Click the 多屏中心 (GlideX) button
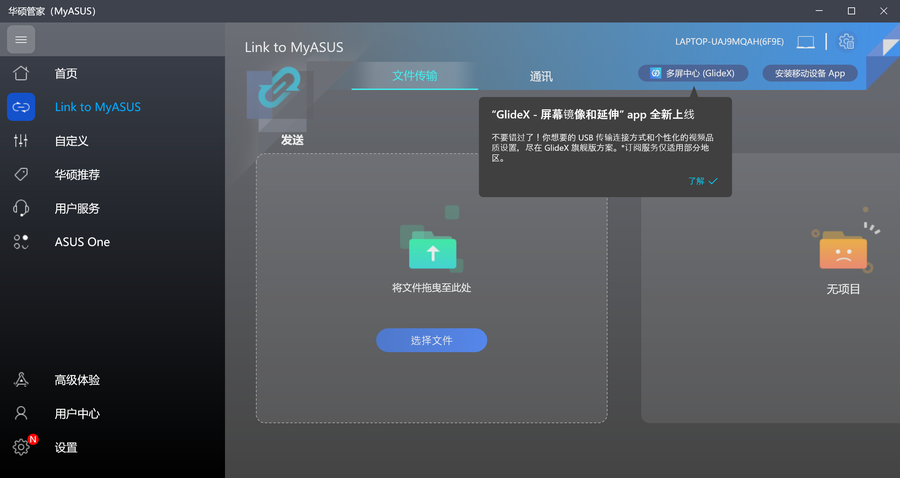This screenshot has height=478, width=900. (693, 73)
